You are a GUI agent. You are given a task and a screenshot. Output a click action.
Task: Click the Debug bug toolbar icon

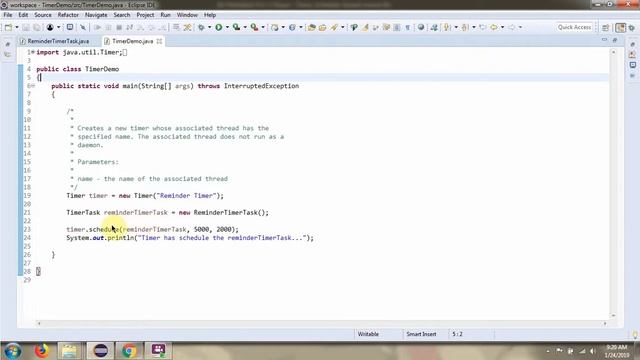point(201,27)
